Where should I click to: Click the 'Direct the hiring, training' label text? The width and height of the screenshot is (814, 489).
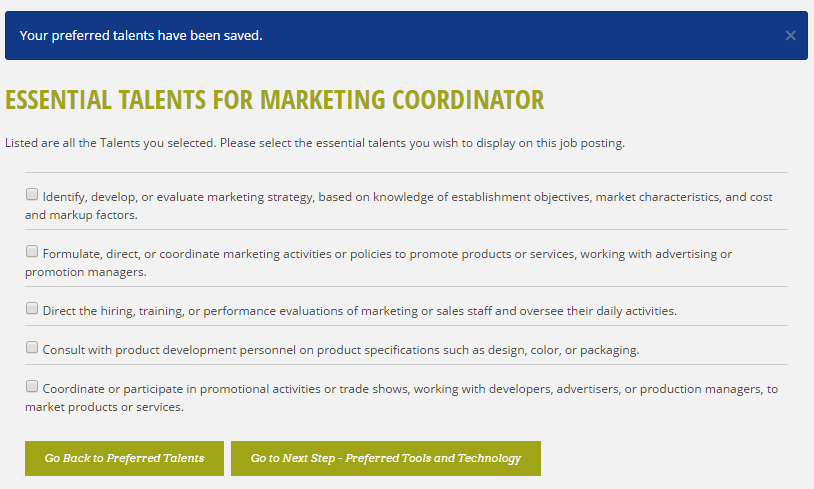[x=360, y=311]
